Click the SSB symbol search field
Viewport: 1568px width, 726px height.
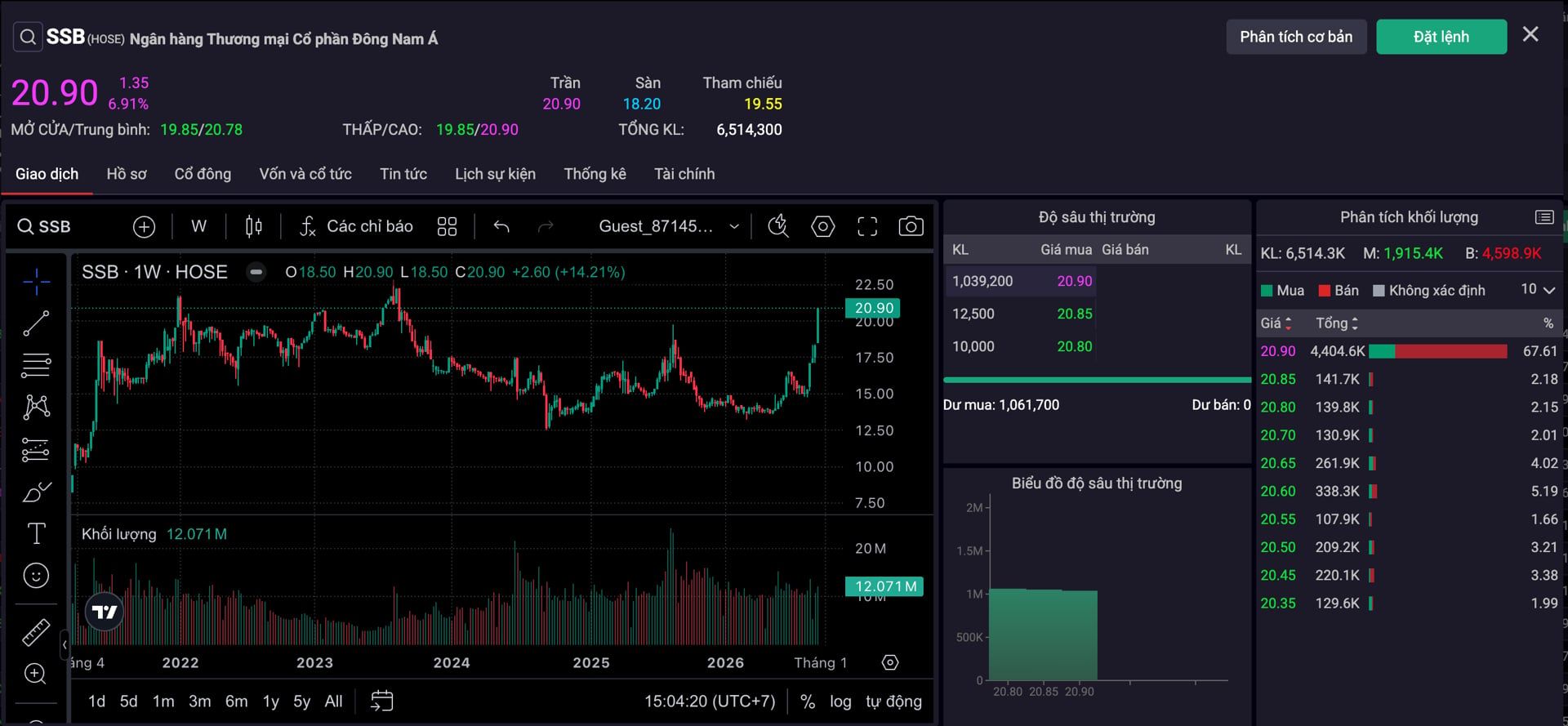click(x=45, y=227)
